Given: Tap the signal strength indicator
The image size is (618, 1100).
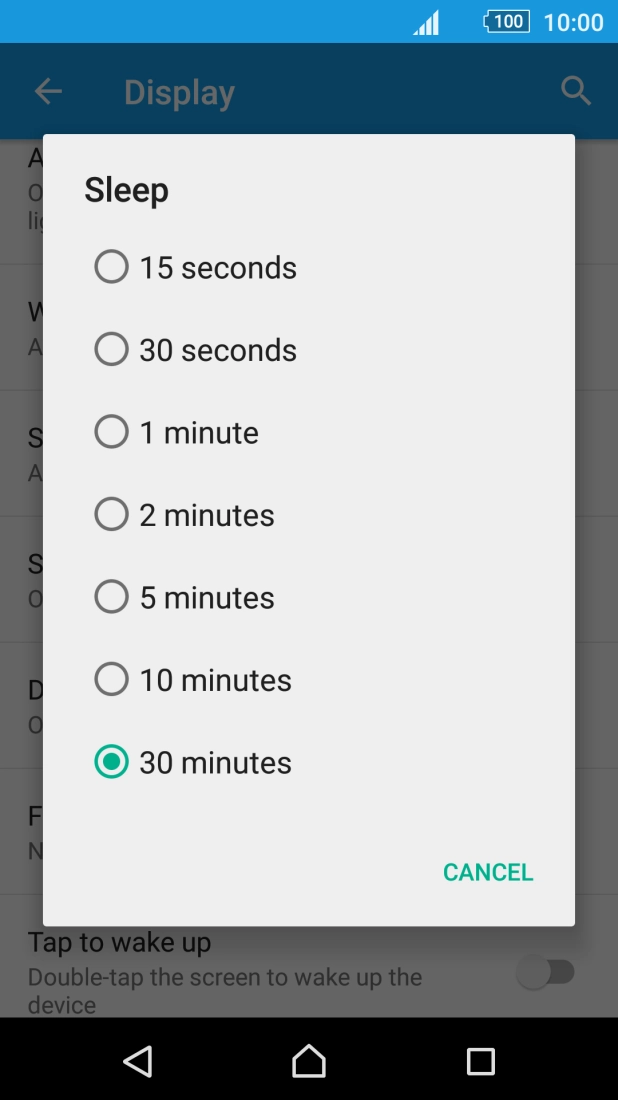Looking at the screenshot, I should (x=425, y=21).
